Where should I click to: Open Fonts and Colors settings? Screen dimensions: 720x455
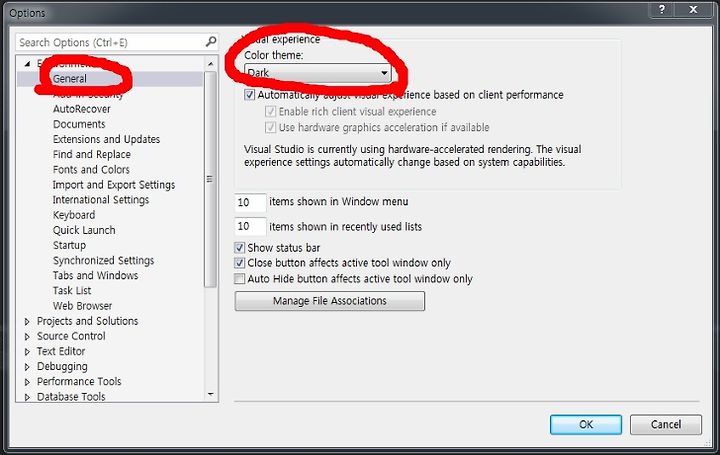[91, 169]
